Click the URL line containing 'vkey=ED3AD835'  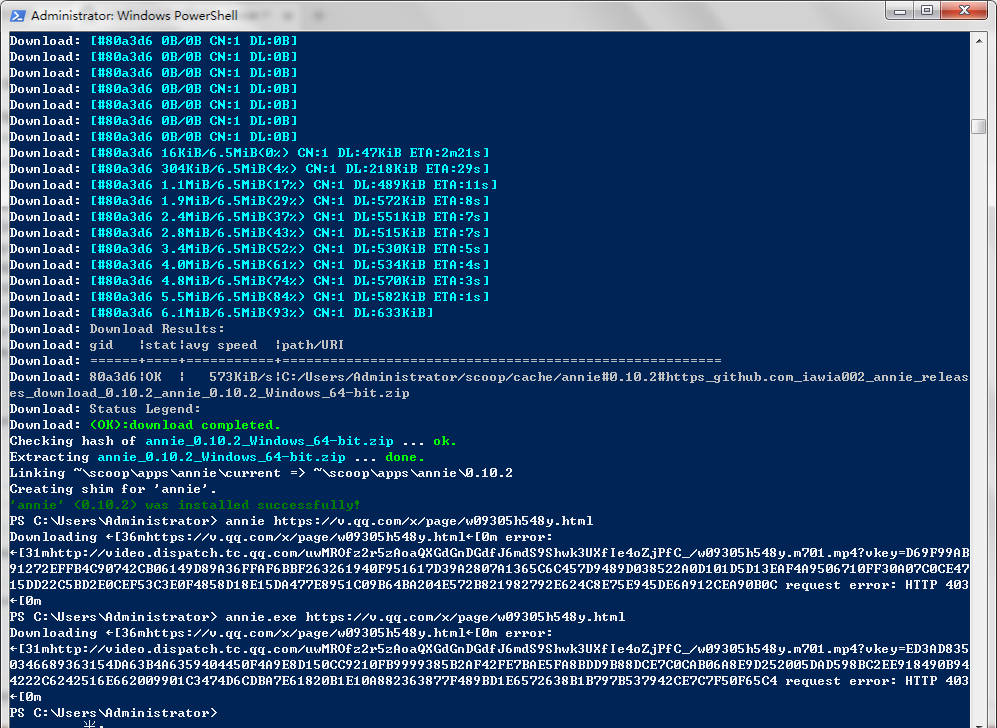489,649
